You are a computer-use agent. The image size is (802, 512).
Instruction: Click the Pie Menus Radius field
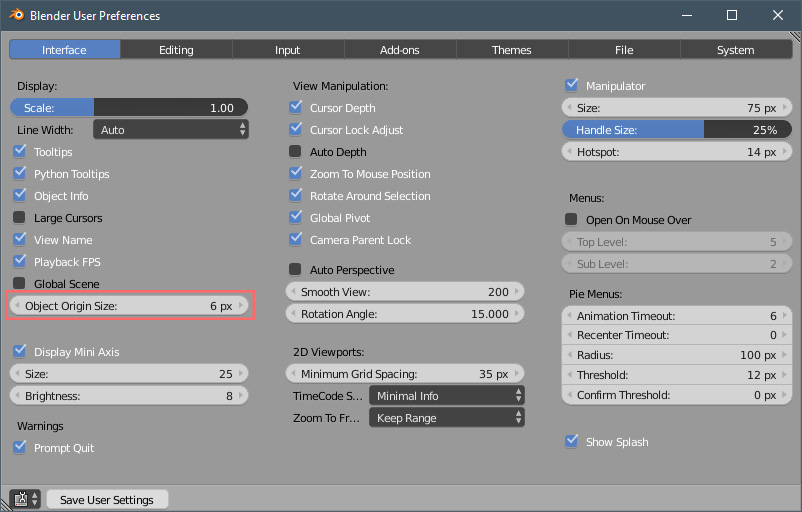[677, 354]
